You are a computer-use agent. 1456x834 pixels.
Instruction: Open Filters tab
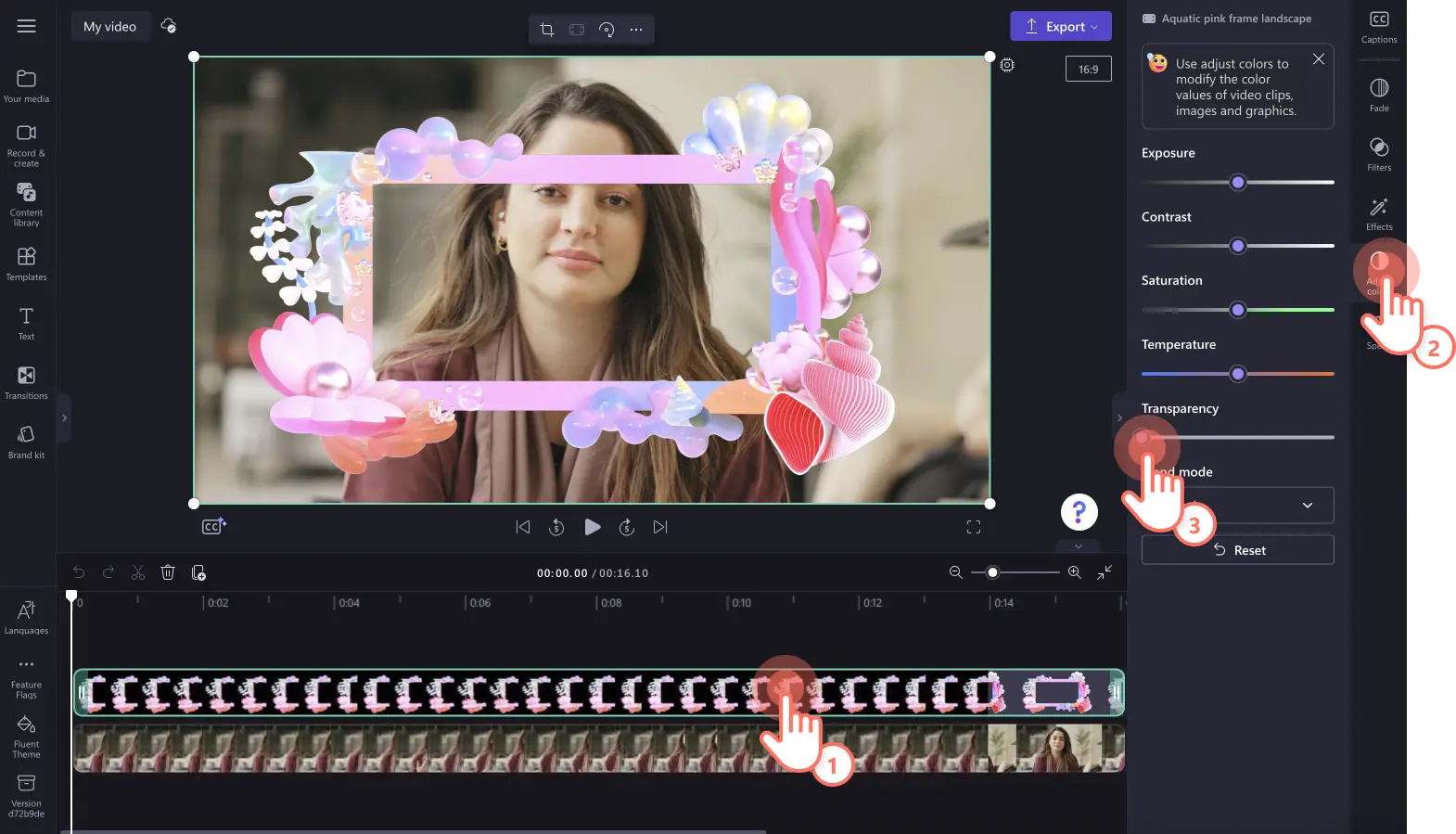(1379, 154)
